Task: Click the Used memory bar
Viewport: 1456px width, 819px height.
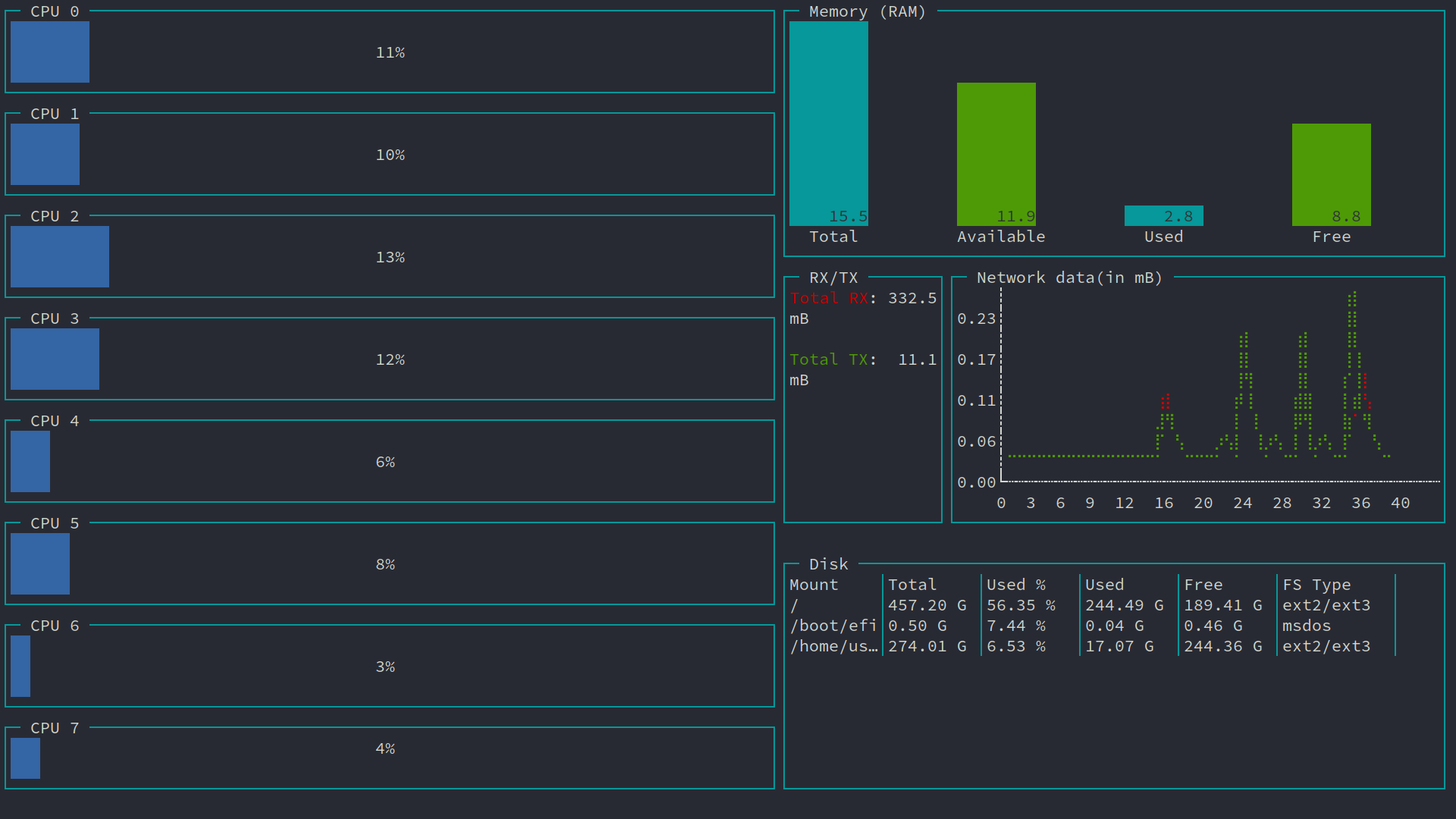Action: (1163, 216)
